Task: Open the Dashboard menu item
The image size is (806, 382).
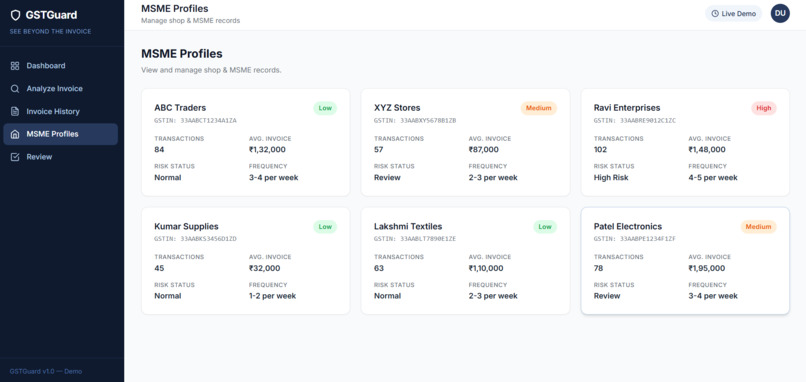Action: [61, 66]
